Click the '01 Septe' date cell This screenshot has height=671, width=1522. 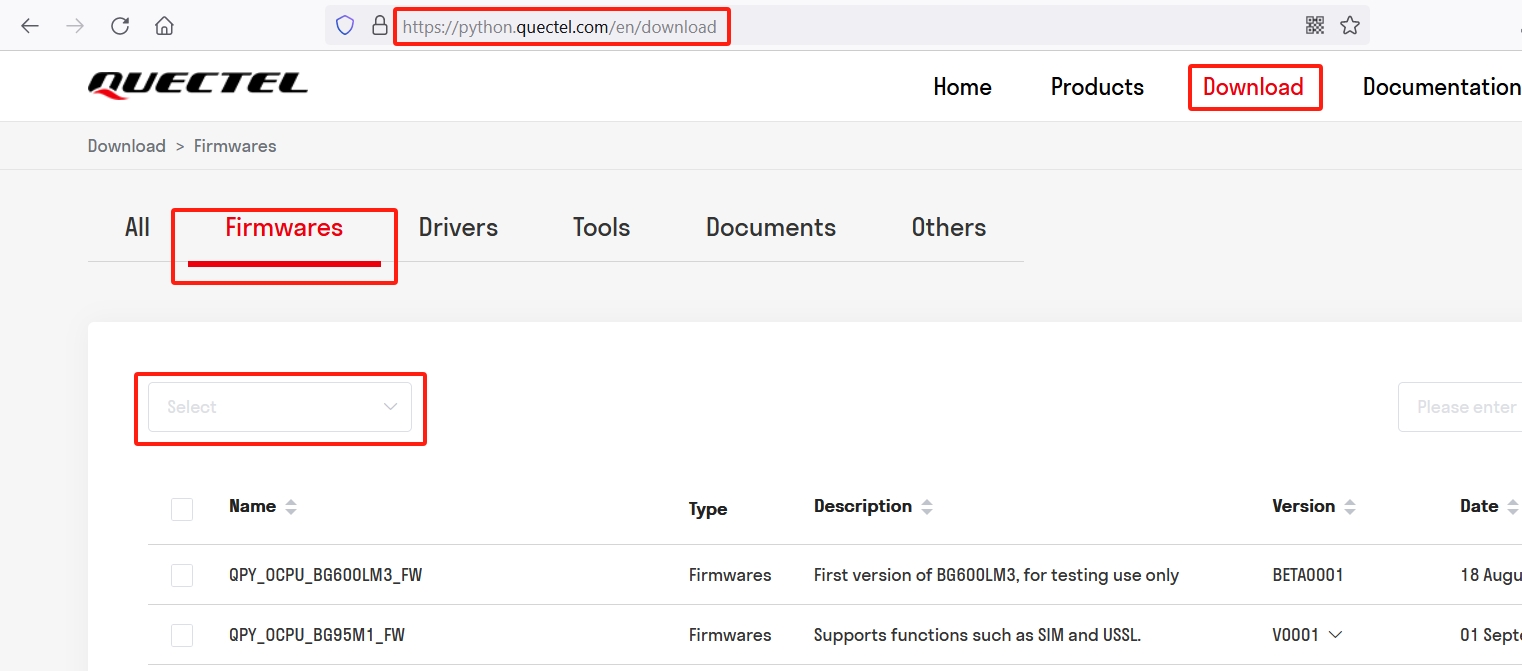tap(1491, 635)
